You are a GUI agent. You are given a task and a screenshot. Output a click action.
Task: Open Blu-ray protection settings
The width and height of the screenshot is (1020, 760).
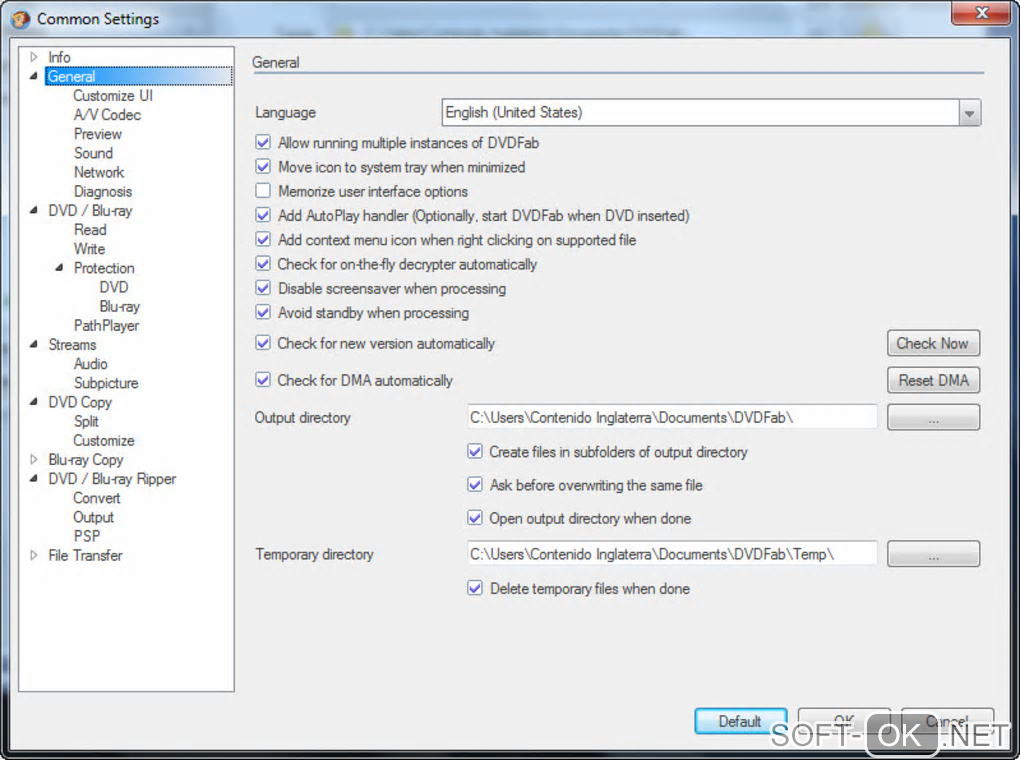(x=120, y=306)
